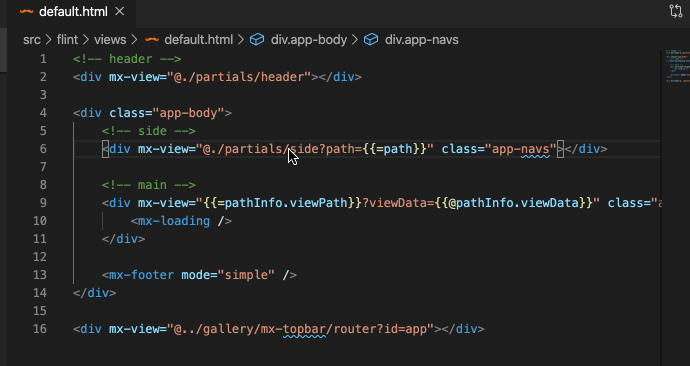Click the 'flint' breadcrumb segment

click(67, 40)
